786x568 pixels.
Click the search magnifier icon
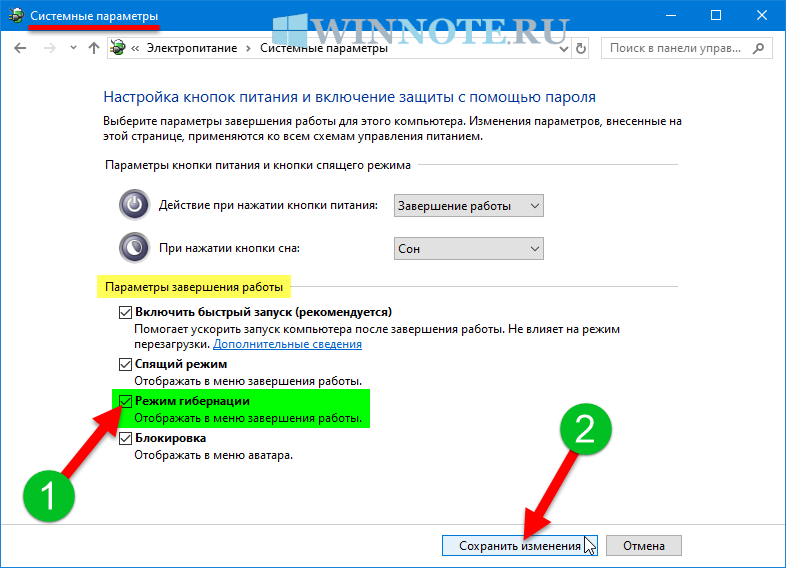[x=758, y=48]
